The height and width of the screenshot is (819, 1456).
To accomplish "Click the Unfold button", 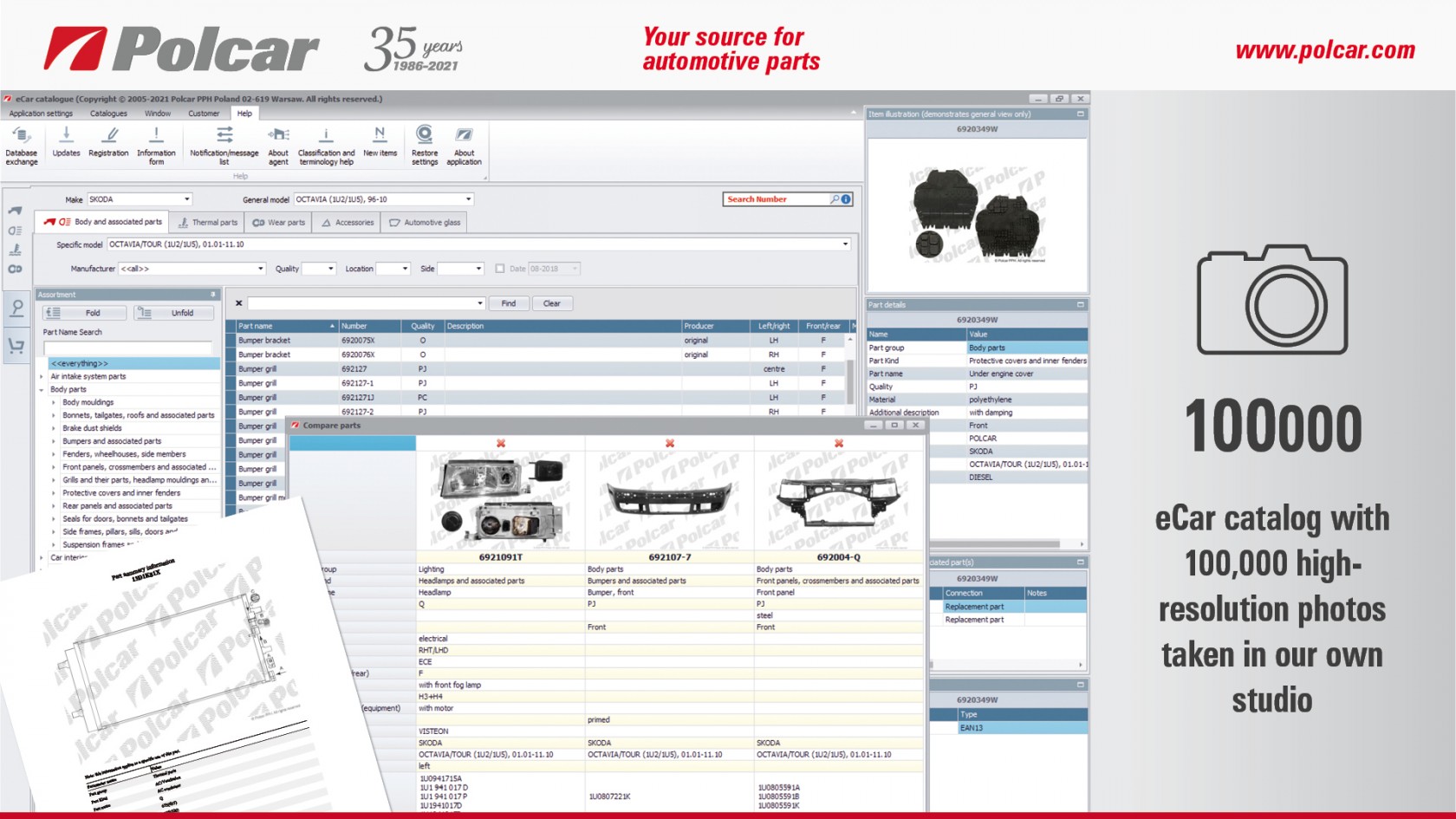I will point(174,313).
